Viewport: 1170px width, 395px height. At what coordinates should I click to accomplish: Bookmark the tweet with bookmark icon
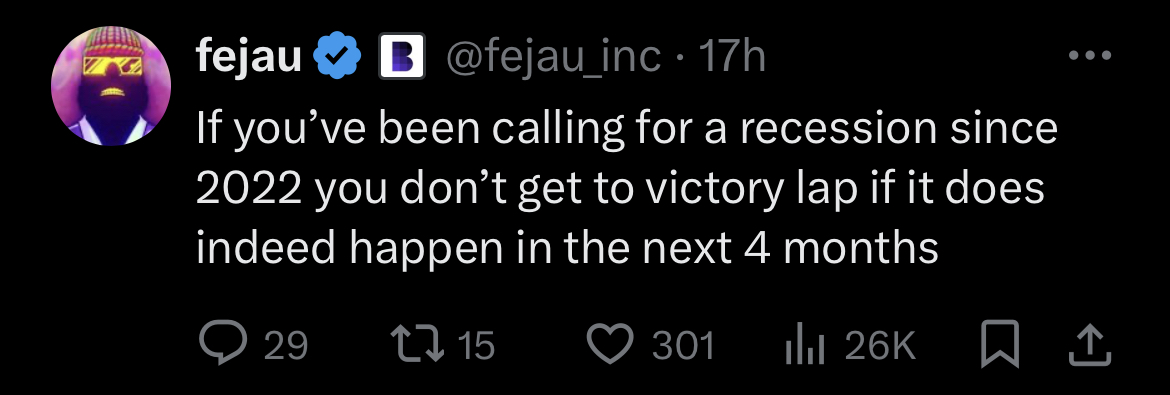tap(1000, 344)
